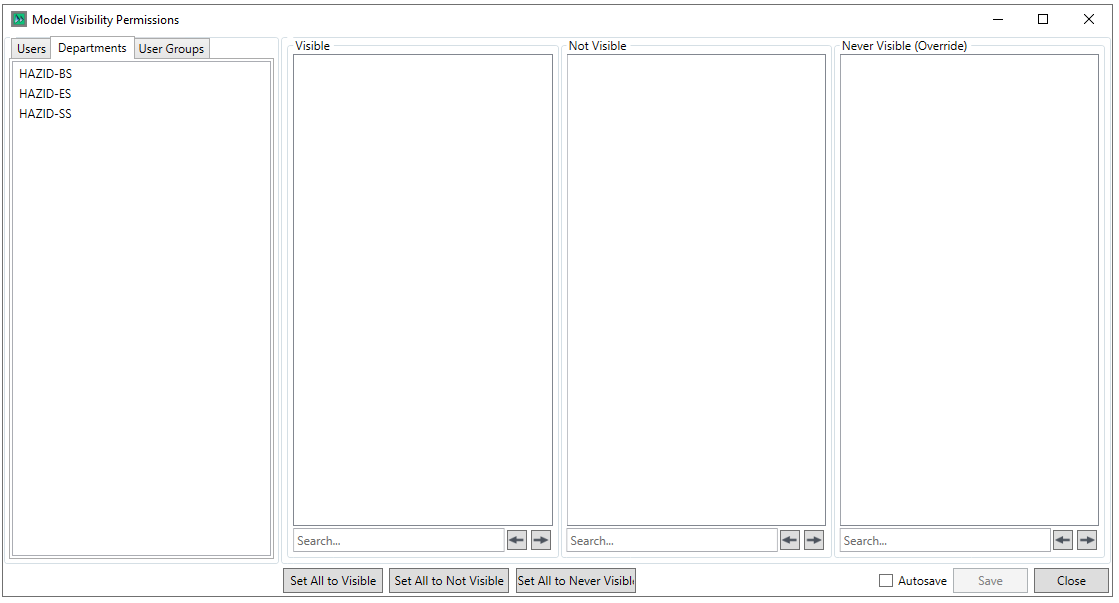This screenshot has height=603, width=1119.
Task: Focus the Visible list search field
Action: click(398, 541)
